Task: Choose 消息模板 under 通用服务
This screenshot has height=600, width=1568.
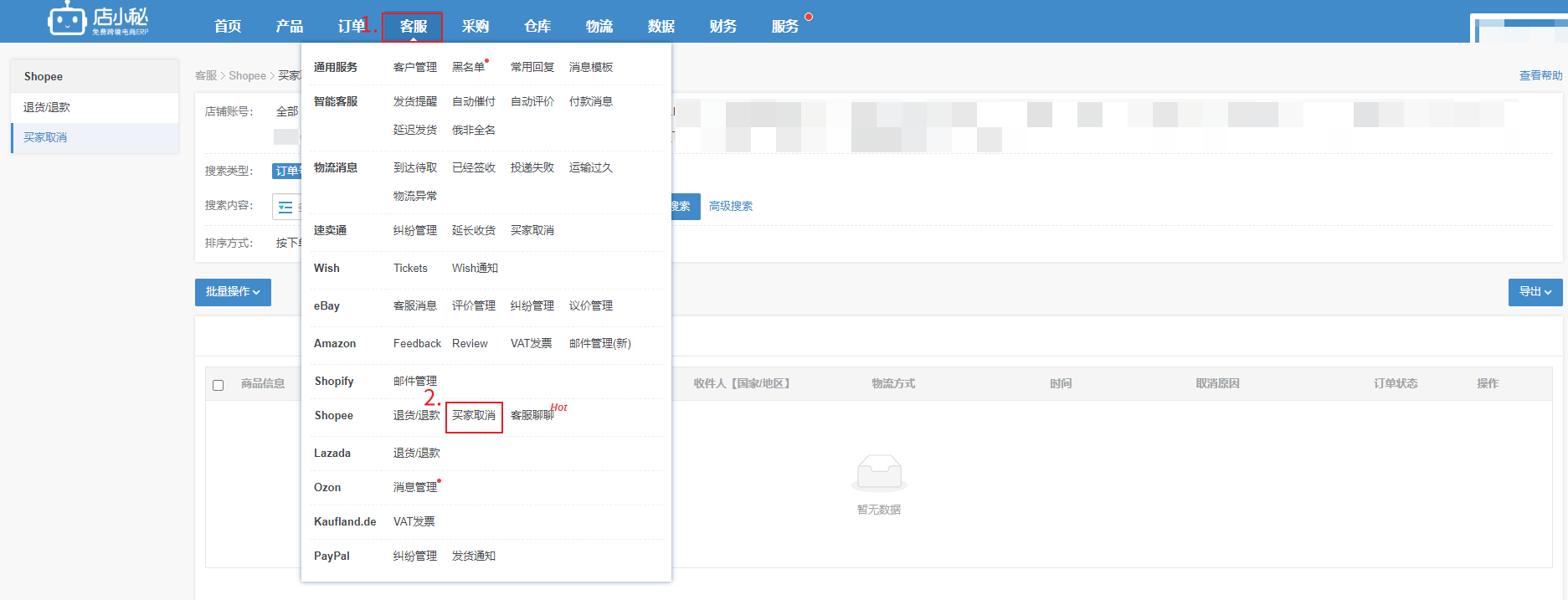Action: pyautogui.click(x=591, y=67)
